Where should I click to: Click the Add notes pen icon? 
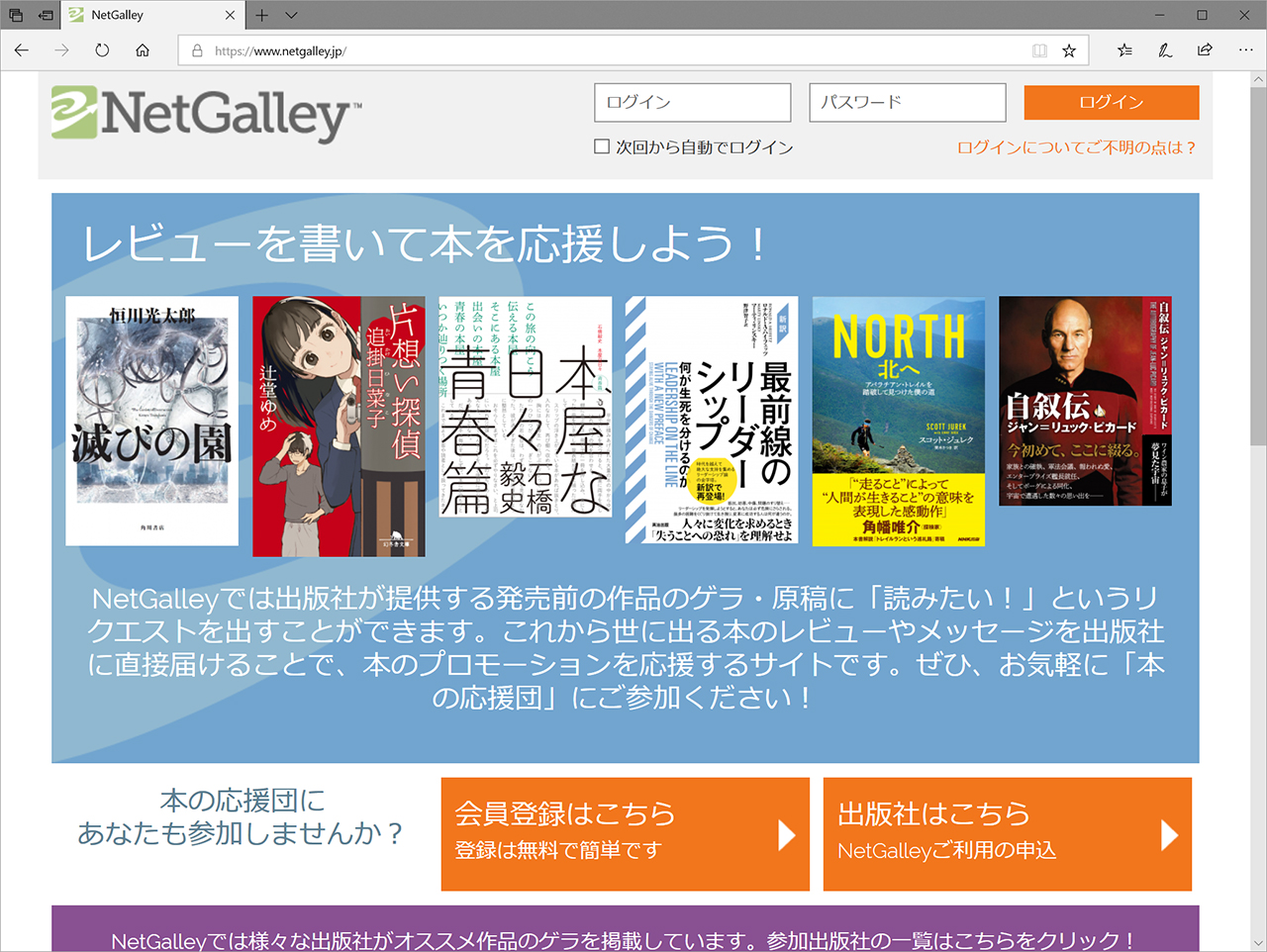[x=1165, y=50]
